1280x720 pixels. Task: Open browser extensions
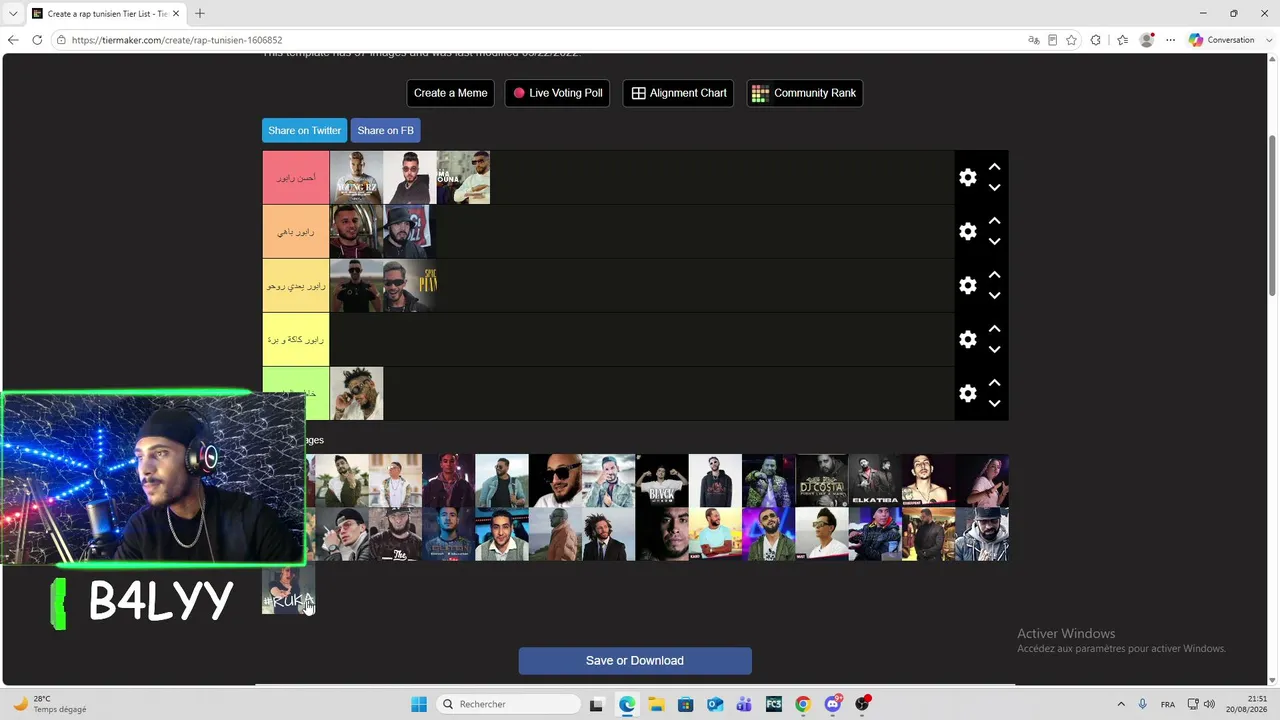click(1096, 40)
